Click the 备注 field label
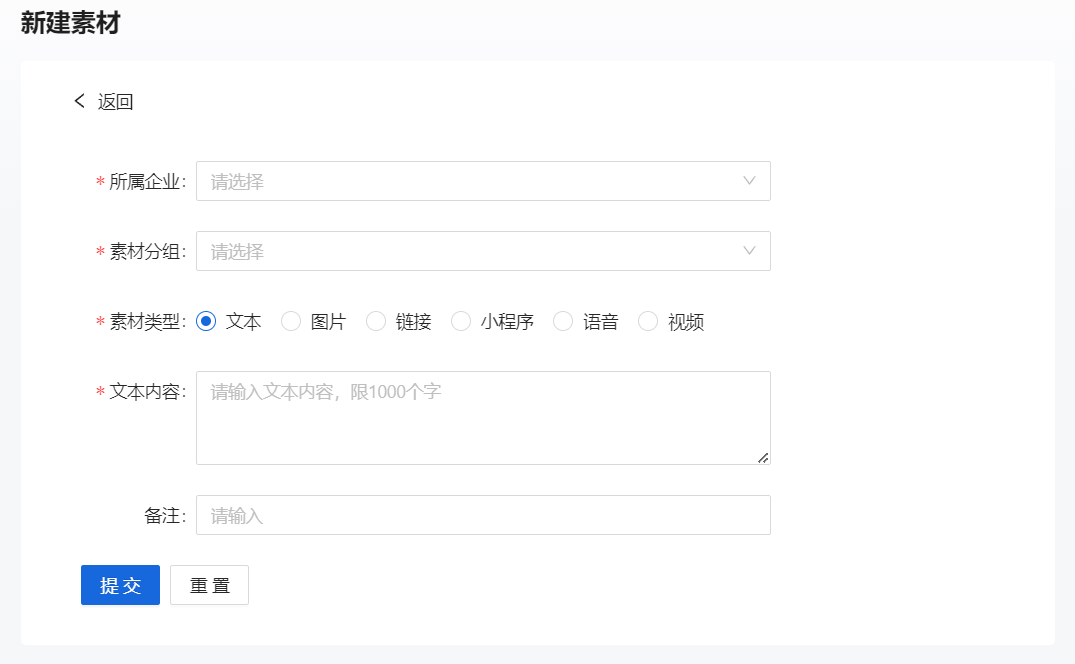The image size is (1075, 664). pos(165,515)
